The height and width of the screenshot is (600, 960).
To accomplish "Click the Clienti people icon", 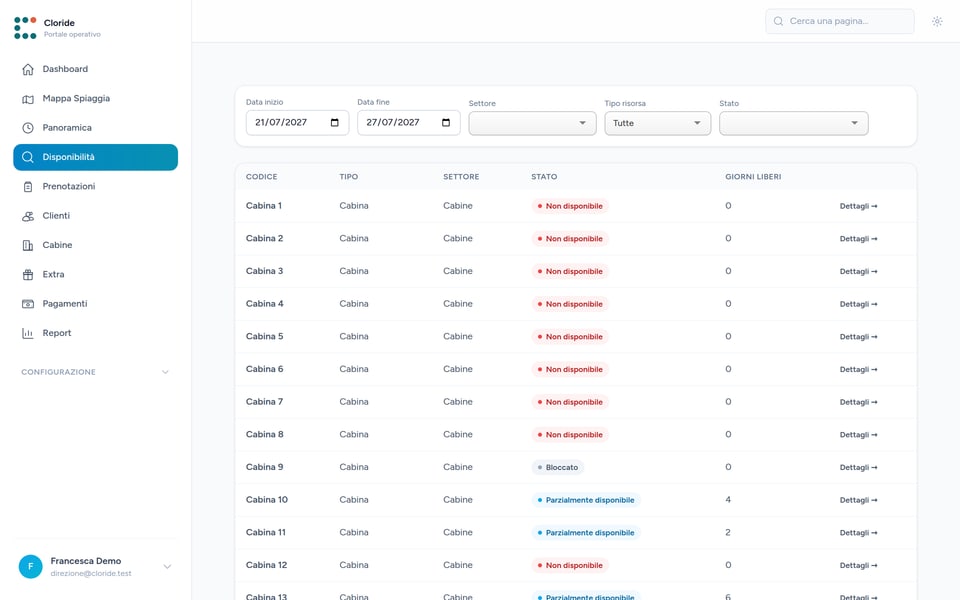I will [28, 216].
